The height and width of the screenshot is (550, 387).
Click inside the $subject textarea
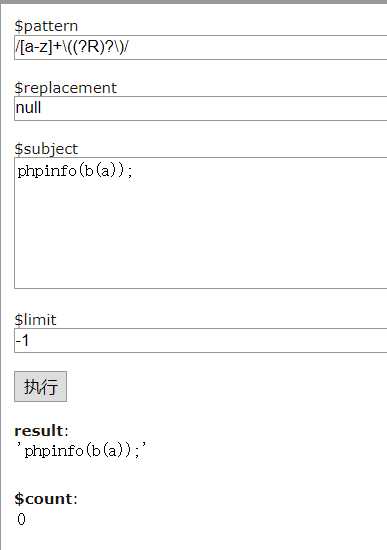tap(201, 223)
